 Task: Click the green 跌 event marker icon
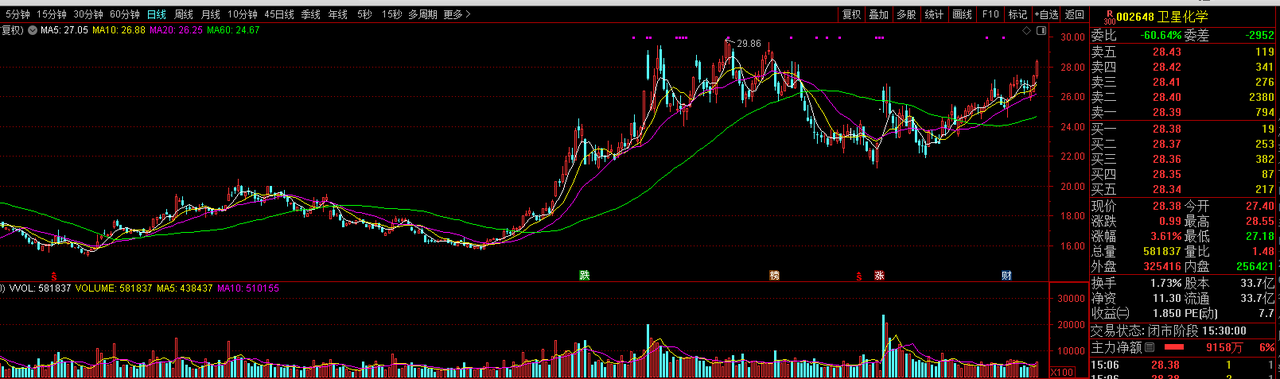point(584,275)
